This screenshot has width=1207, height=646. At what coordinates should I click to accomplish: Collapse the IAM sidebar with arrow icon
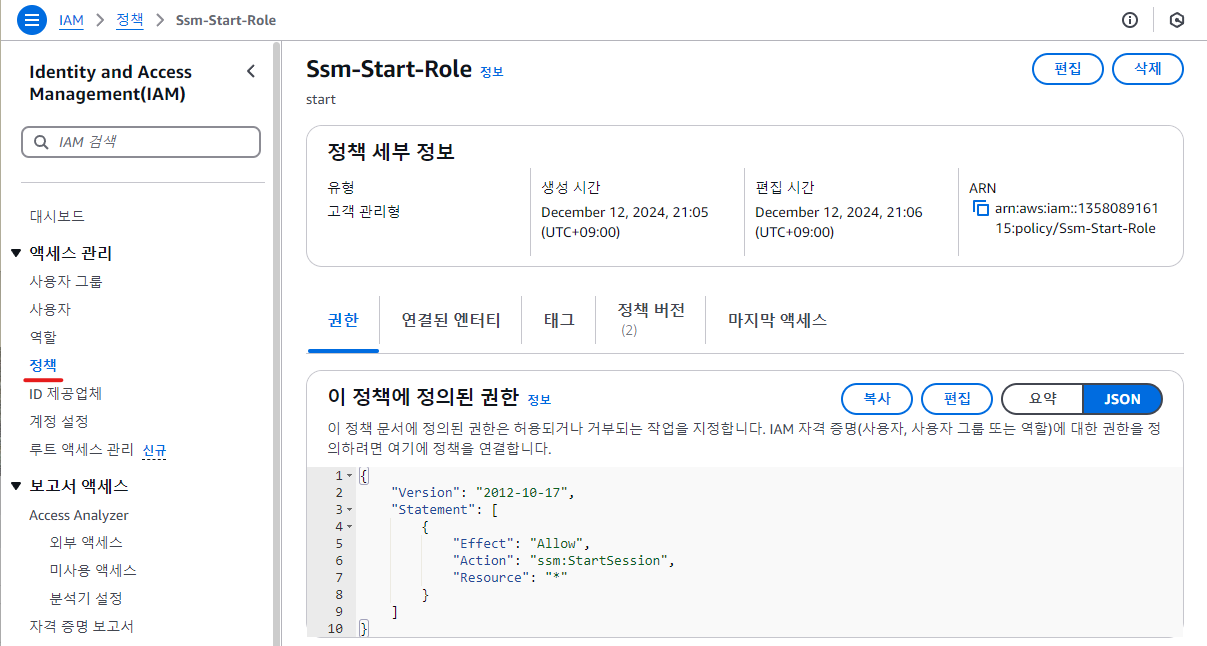[x=251, y=71]
